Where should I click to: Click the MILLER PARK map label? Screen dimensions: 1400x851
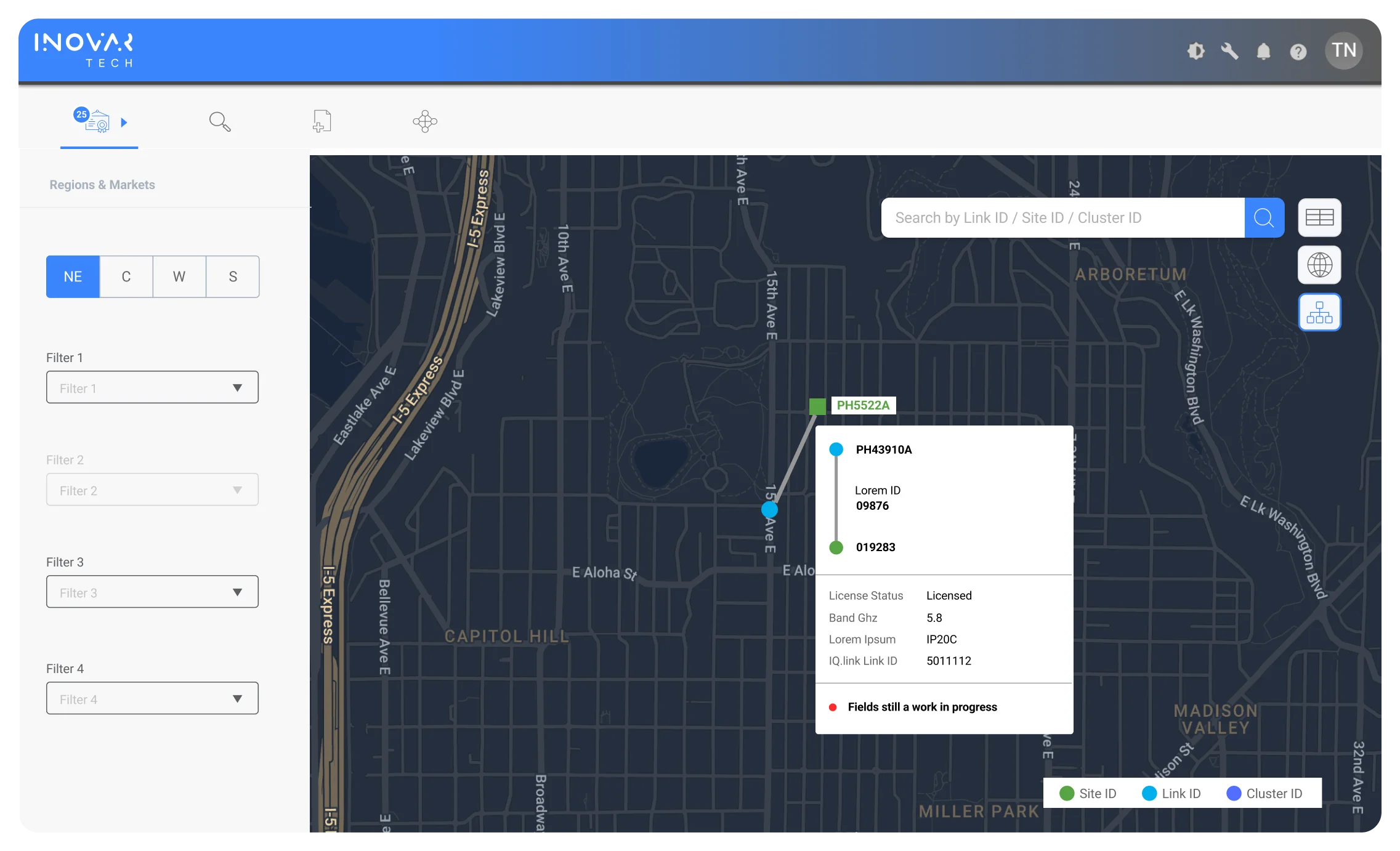click(x=979, y=812)
